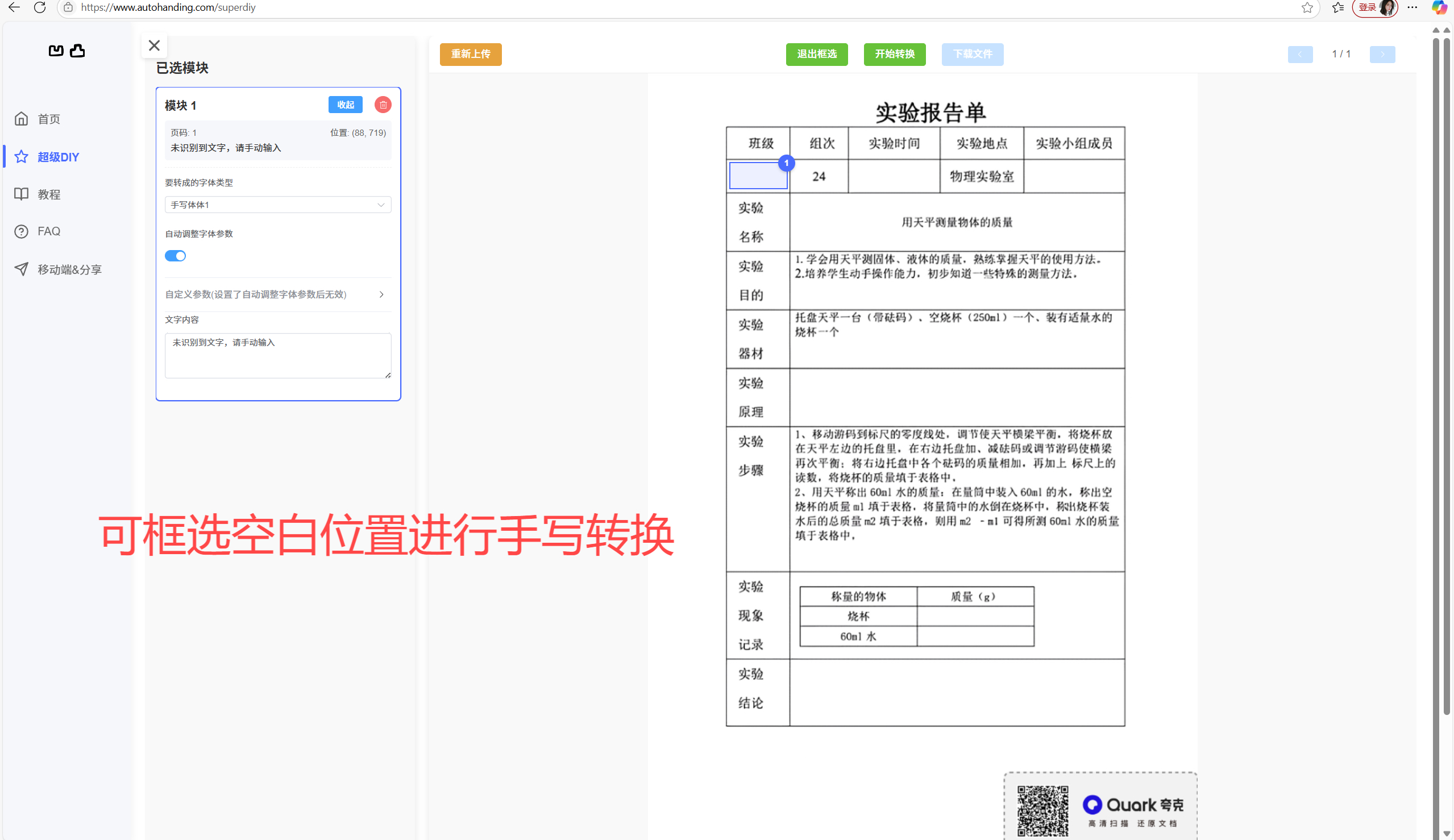Disable 自动调整字体参数 toggle
The width and height of the screenshot is (1454, 840).
pyautogui.click(x=175, y=256)
